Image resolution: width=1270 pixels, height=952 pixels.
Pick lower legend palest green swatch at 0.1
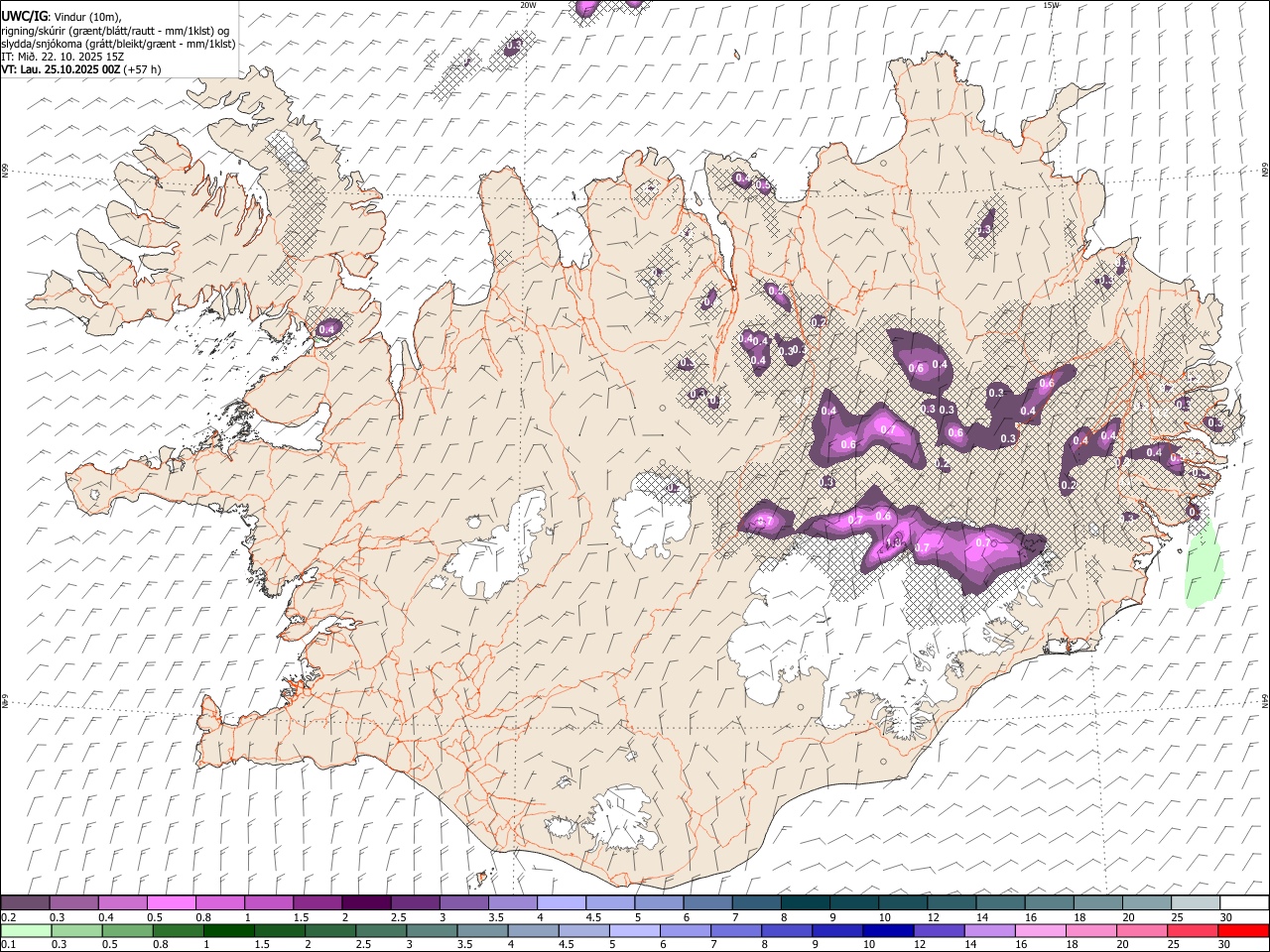pos(24,931)
